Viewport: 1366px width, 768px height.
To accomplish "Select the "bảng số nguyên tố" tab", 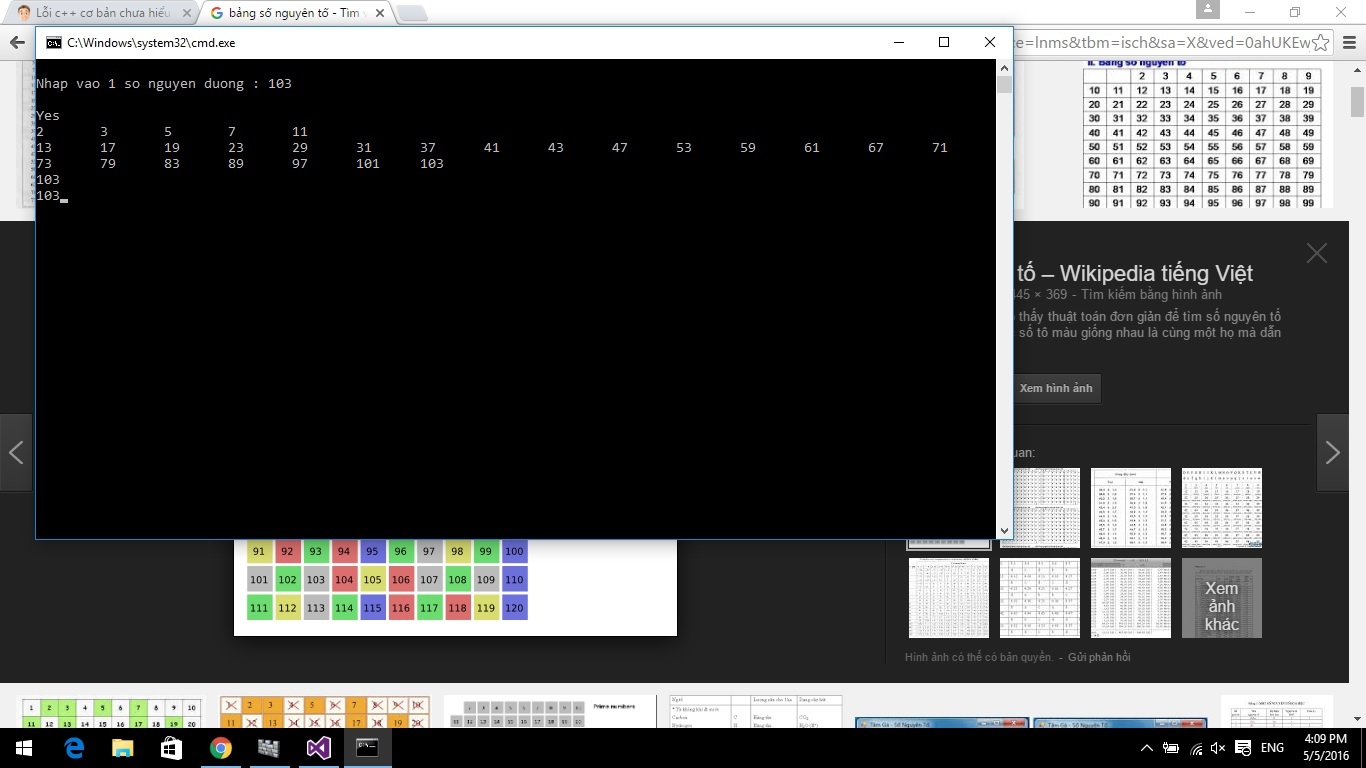I will pyautogui.click(x=290, y=13).
